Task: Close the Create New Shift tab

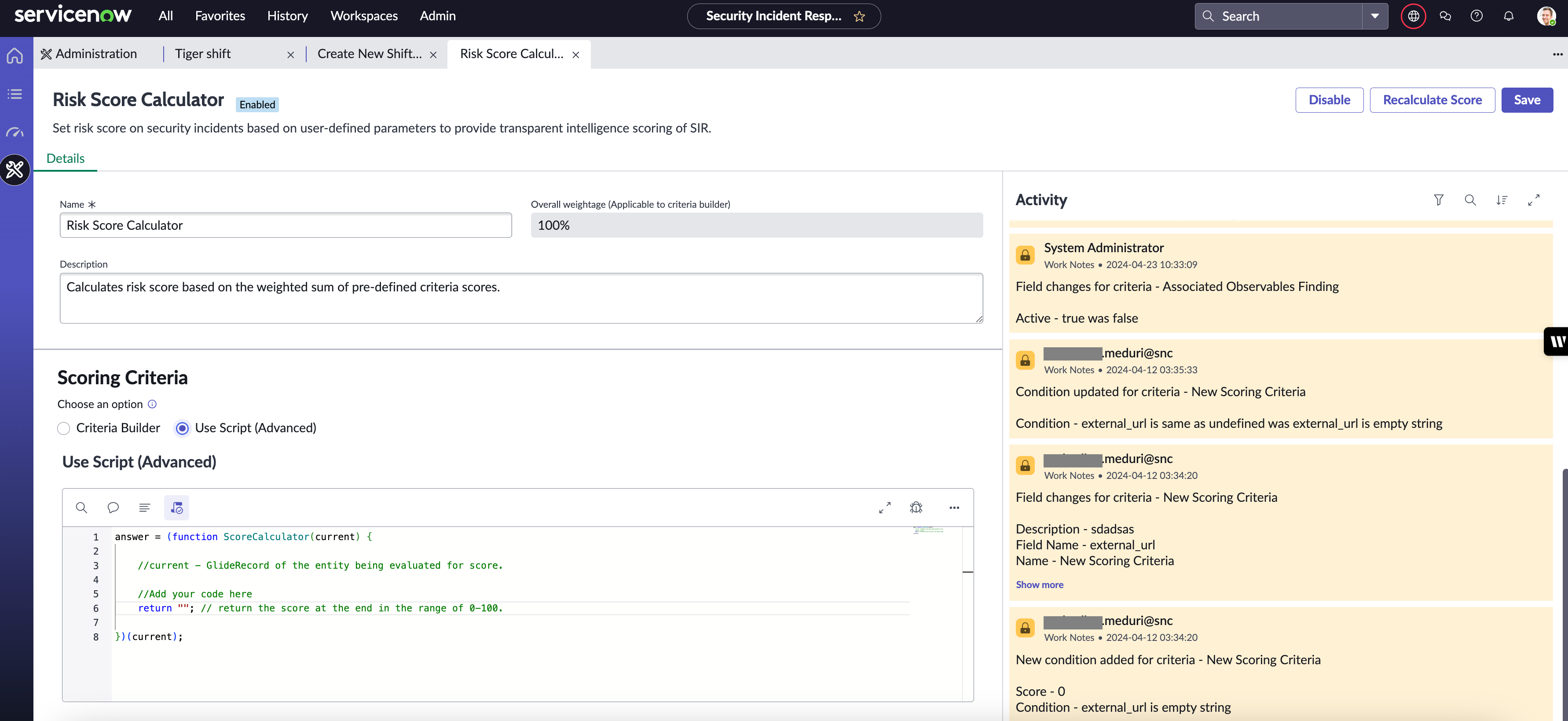Action: [433, 55]
